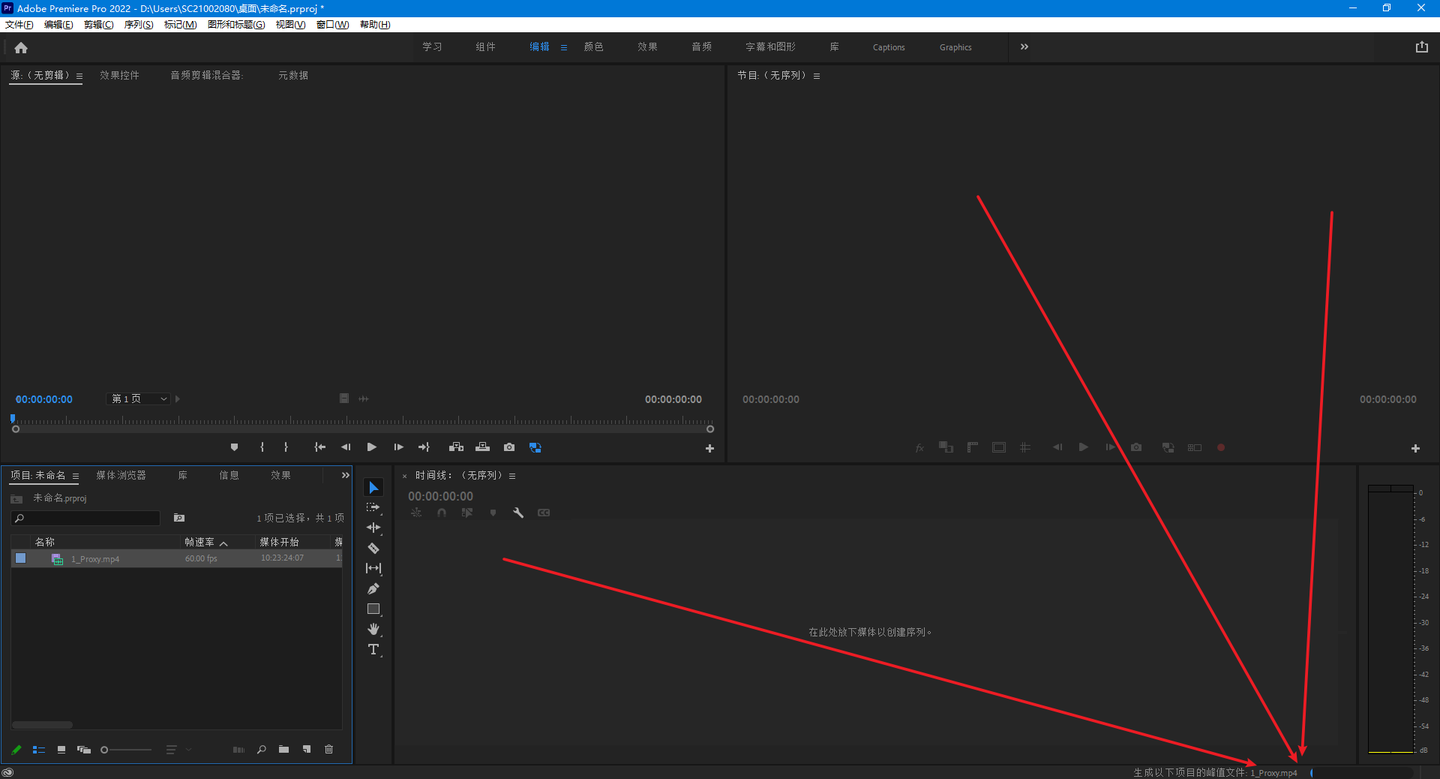Select the Razor tool in the toolbar
The height and width of the screenshot is (779, 1440).
373,548
